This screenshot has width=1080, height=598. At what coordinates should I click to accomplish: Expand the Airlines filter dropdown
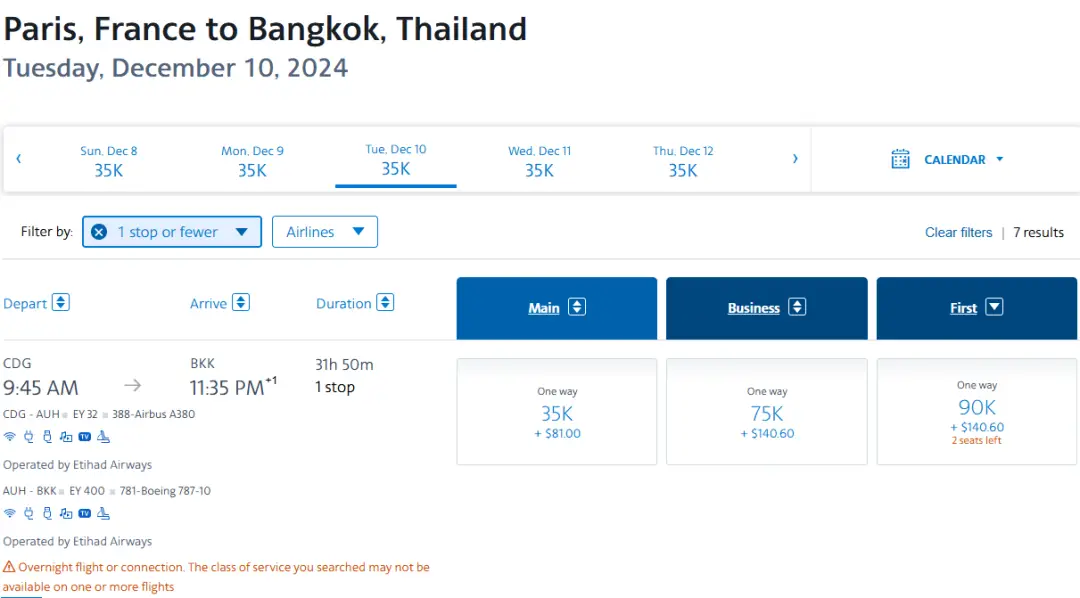(x=324, y=232)
